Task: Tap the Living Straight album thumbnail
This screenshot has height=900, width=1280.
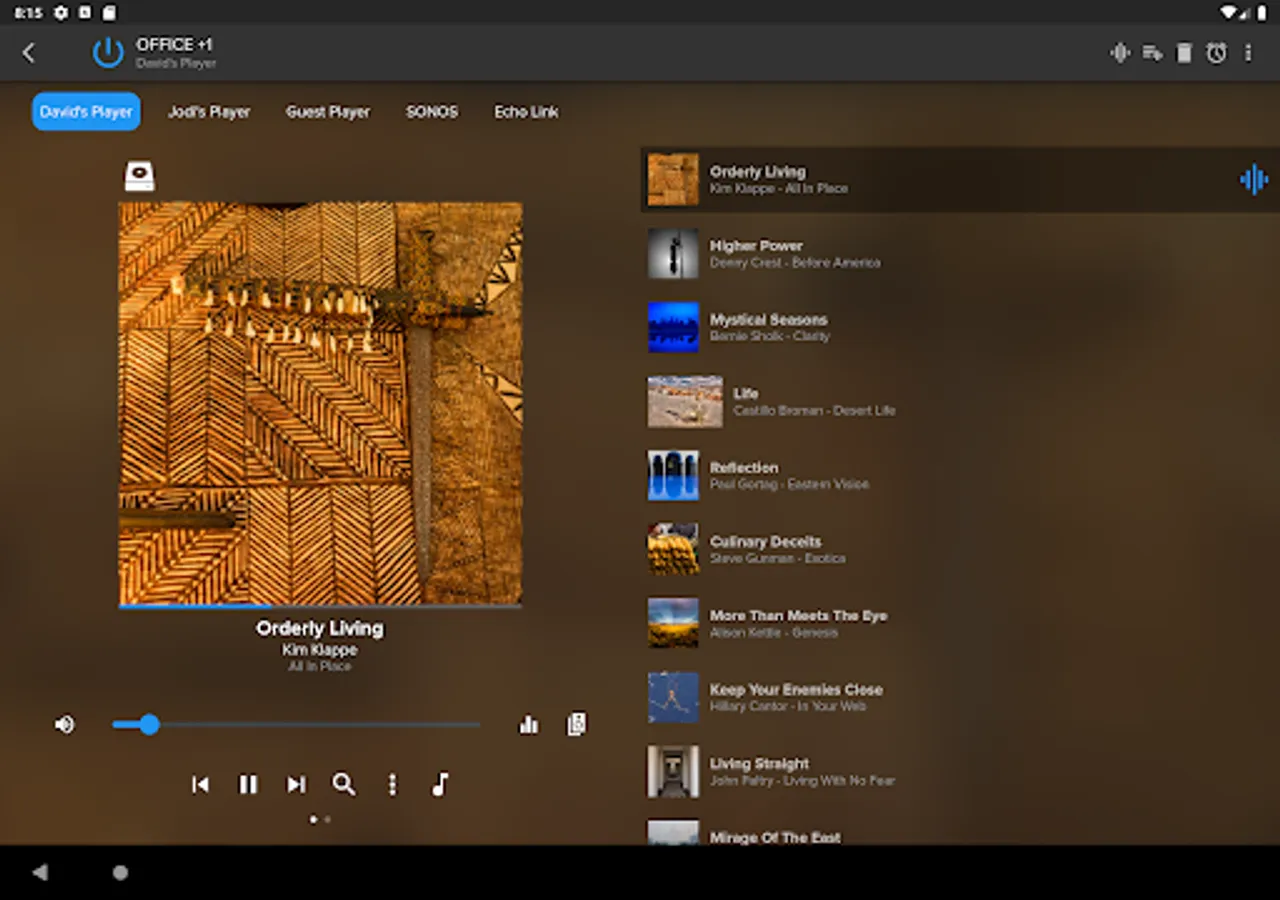Action: pos(673,772)
